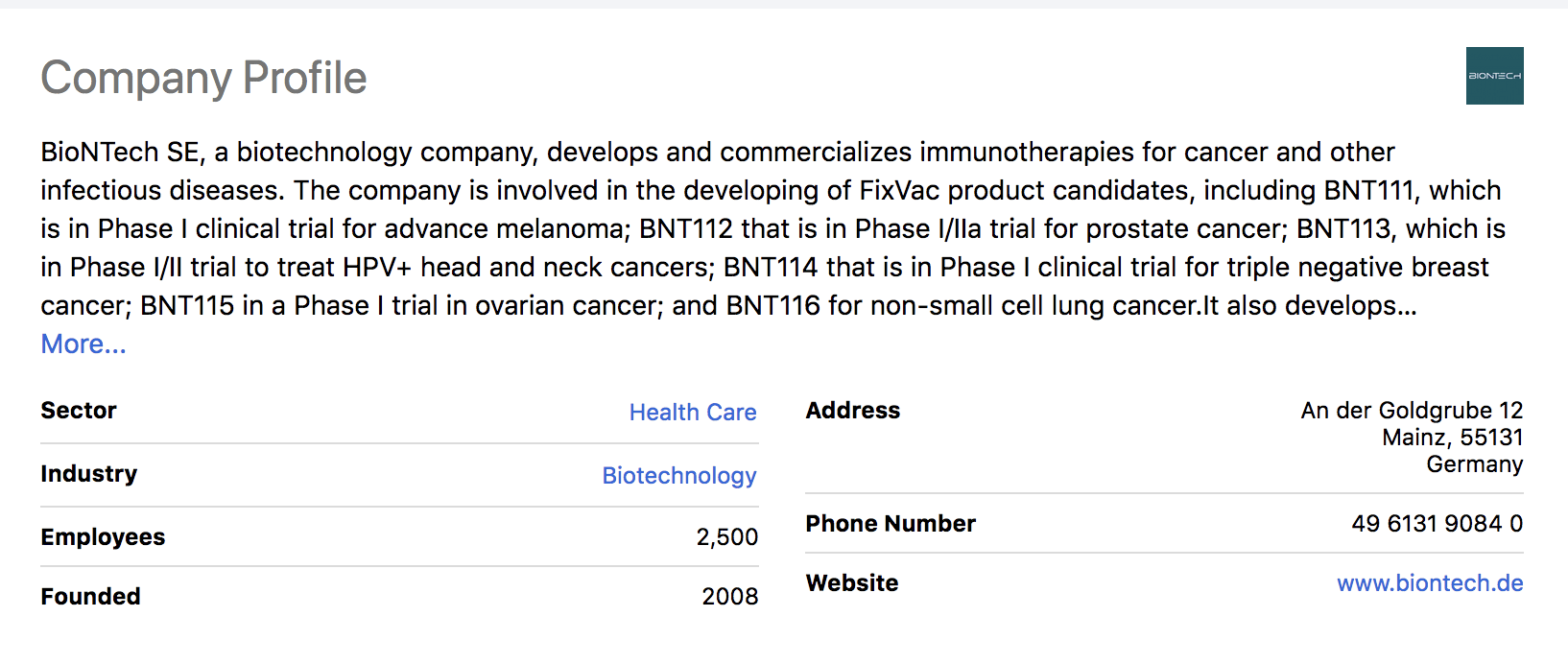
Task: Click the Address label
Action: click(x=852, y=411)
